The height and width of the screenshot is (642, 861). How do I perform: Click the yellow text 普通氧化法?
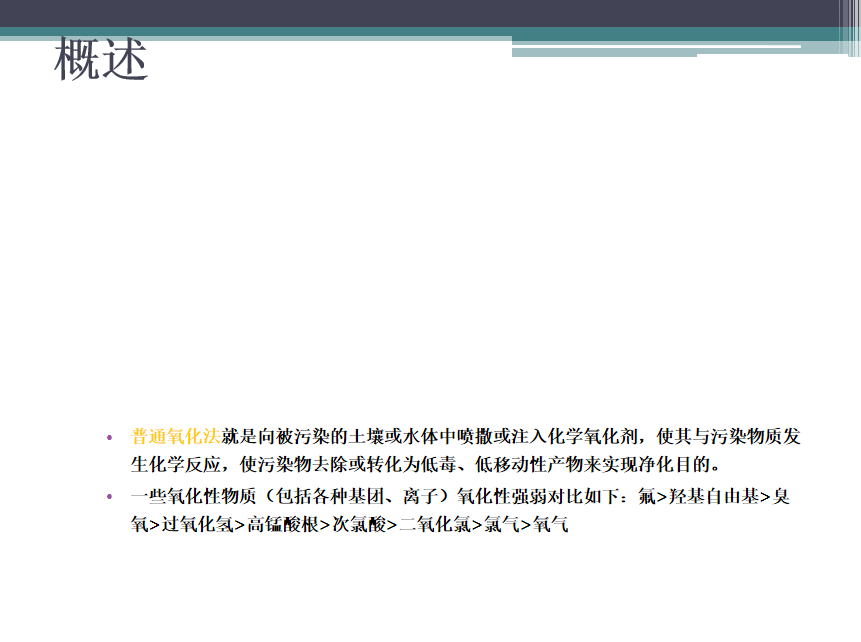point(176,437)
